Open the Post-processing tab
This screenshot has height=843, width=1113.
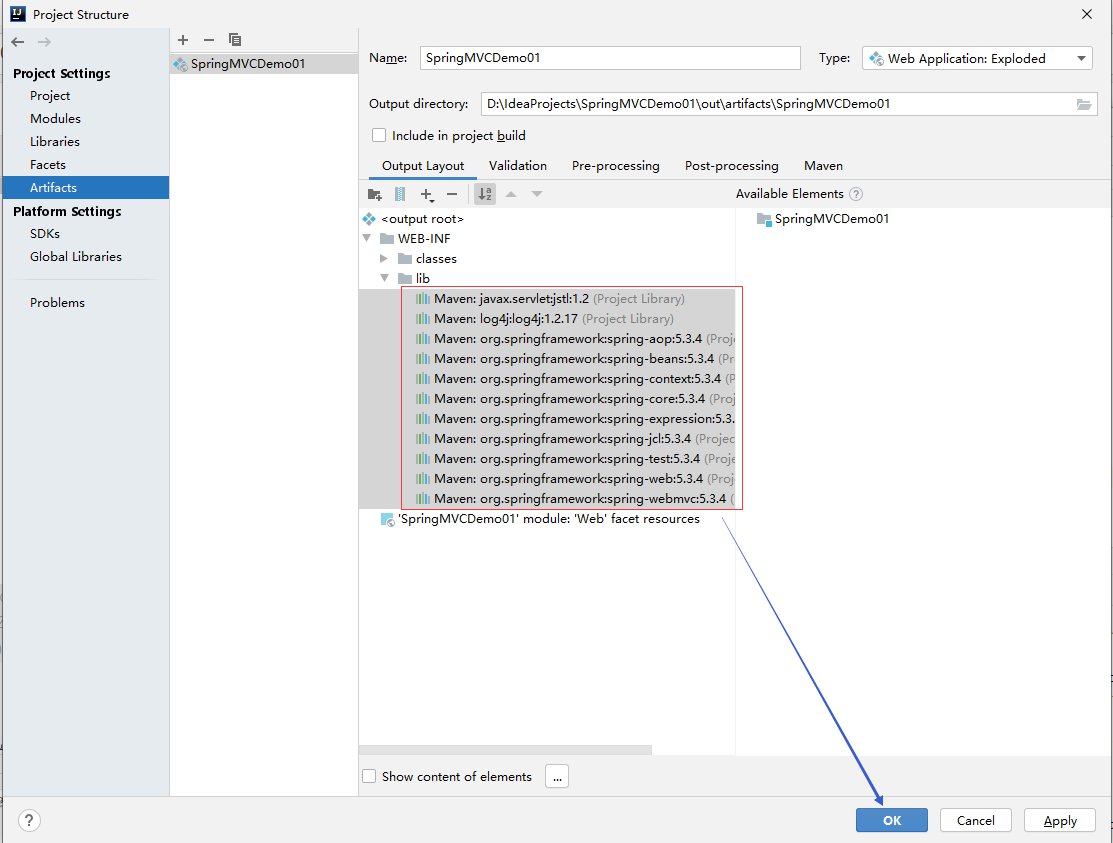pyautogui.click(x=732, y=166)
